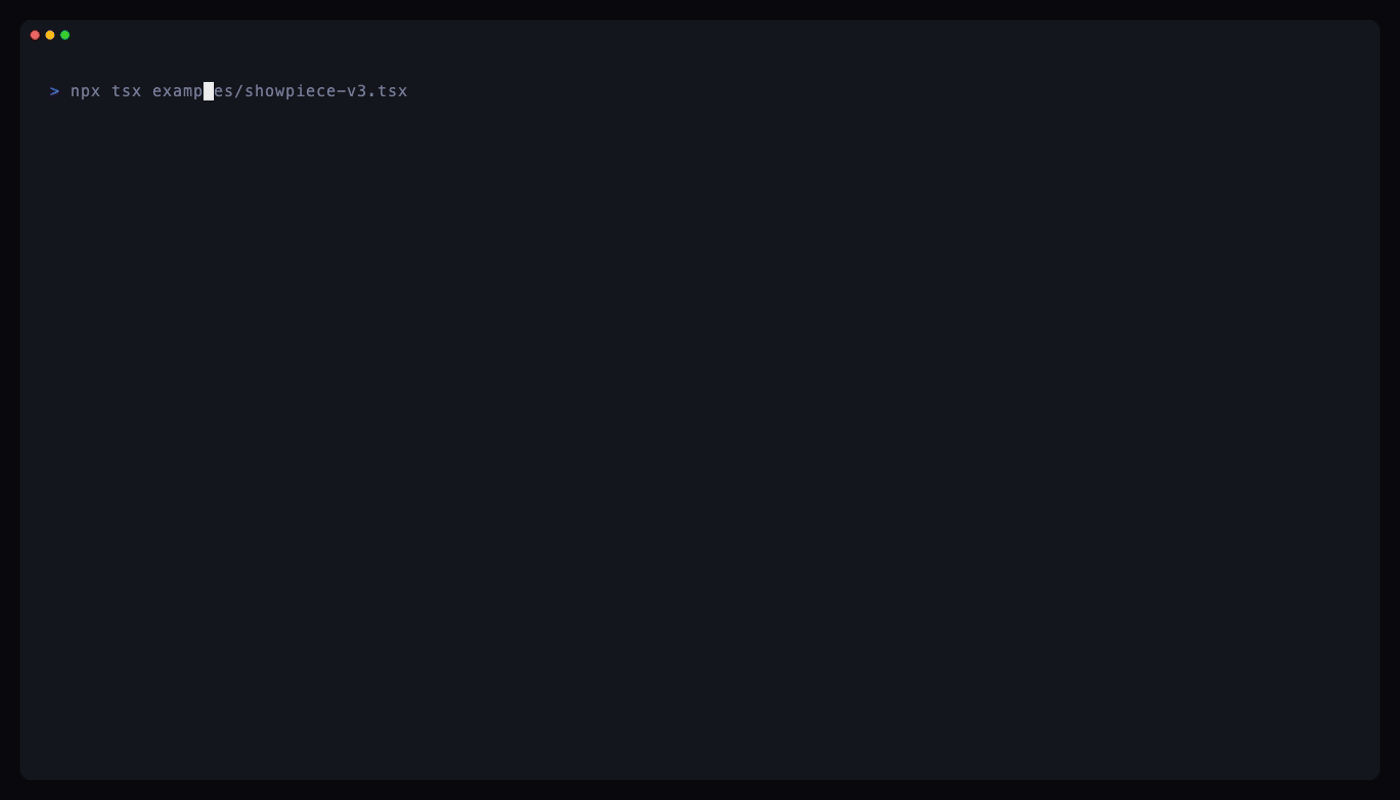Screen dimensions: 1400x800
Task: Click the dark backdrop outside the terminal window
Action: [x=700, y=790]
